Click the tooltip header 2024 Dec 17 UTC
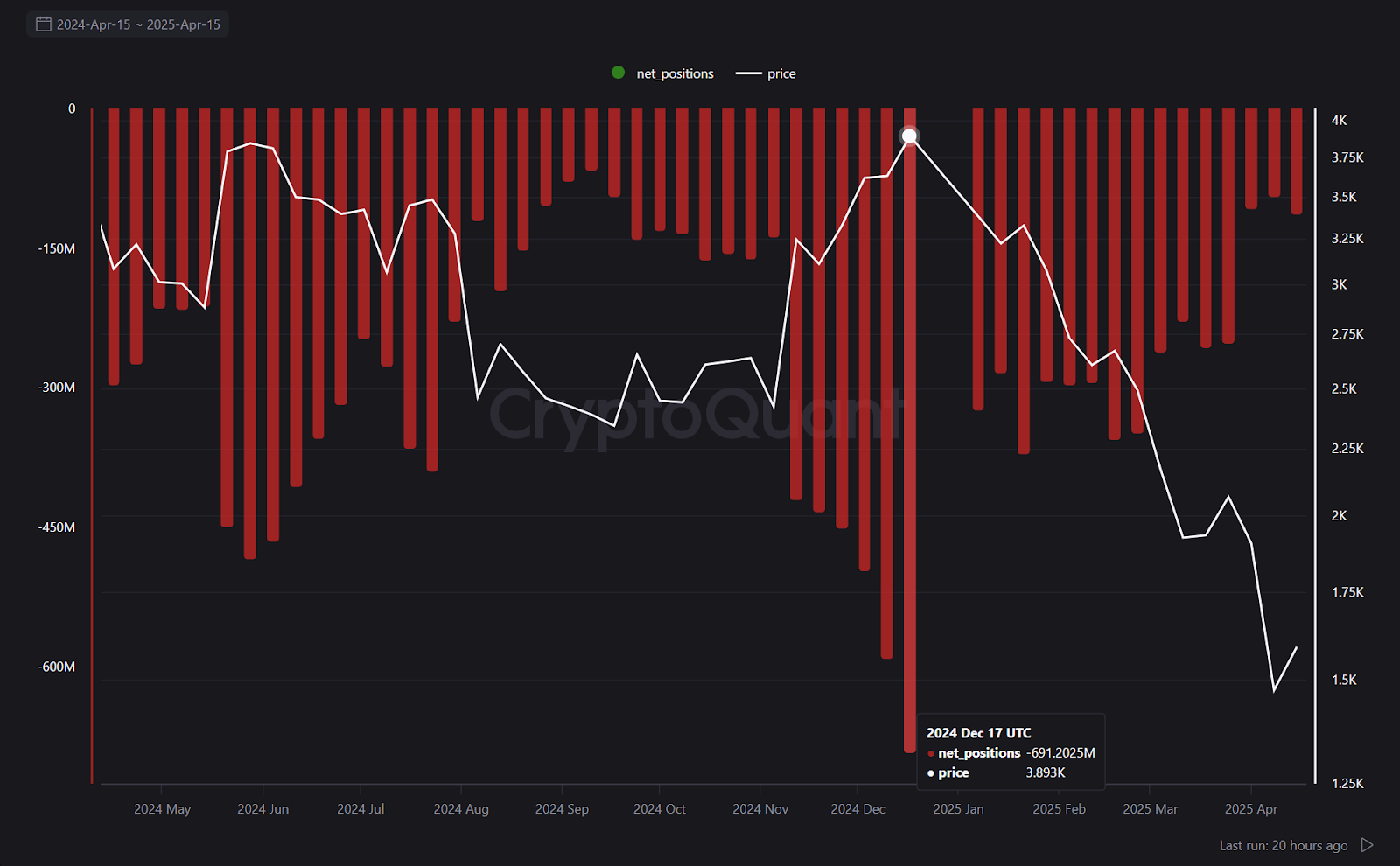This screenshot has height=866, width=1400. (x=978, y=733)
